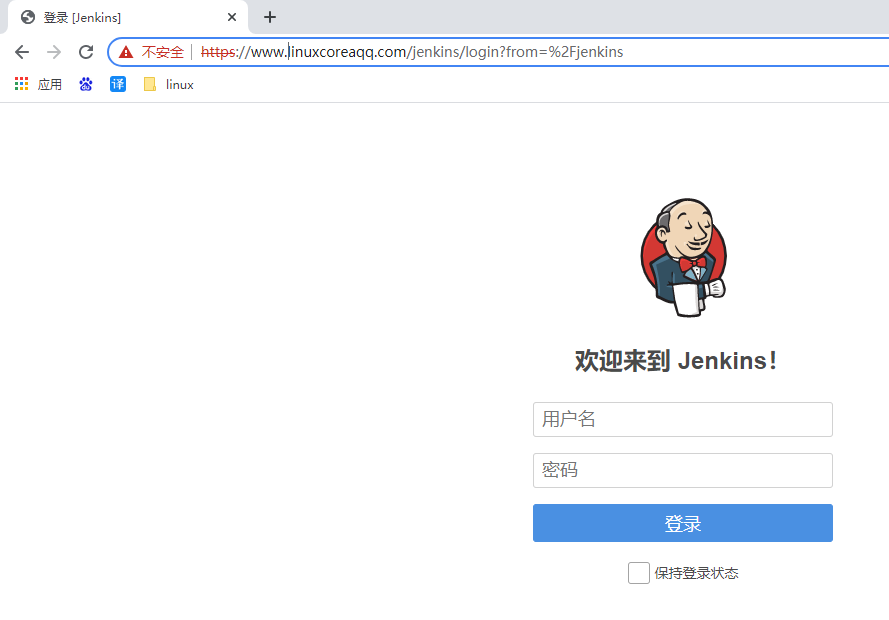The height and width of the screenshot is (620, 889).
Task: Open the Baidu paw bookmark
Action: coord(86,84)
